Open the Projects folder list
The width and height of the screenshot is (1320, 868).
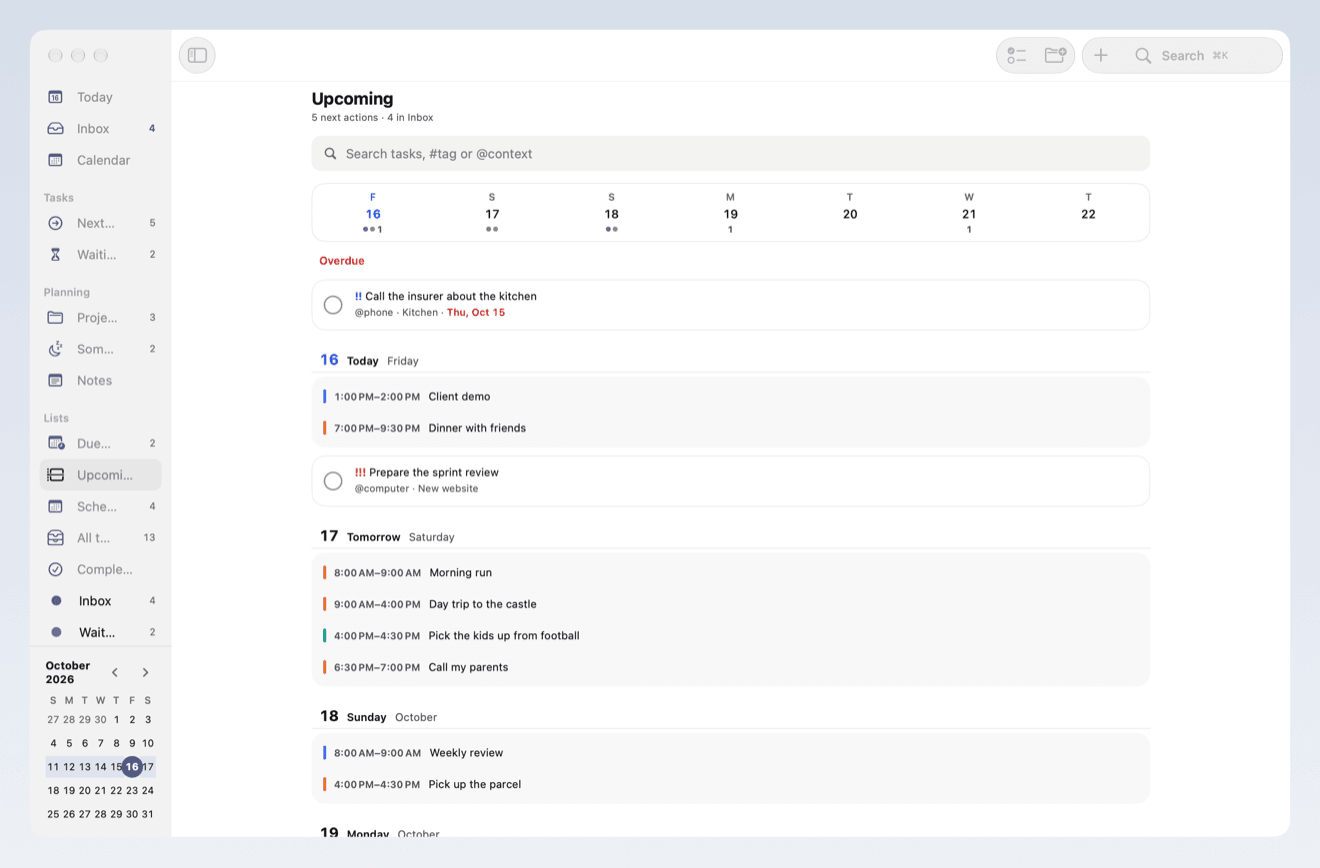[100, 317]
